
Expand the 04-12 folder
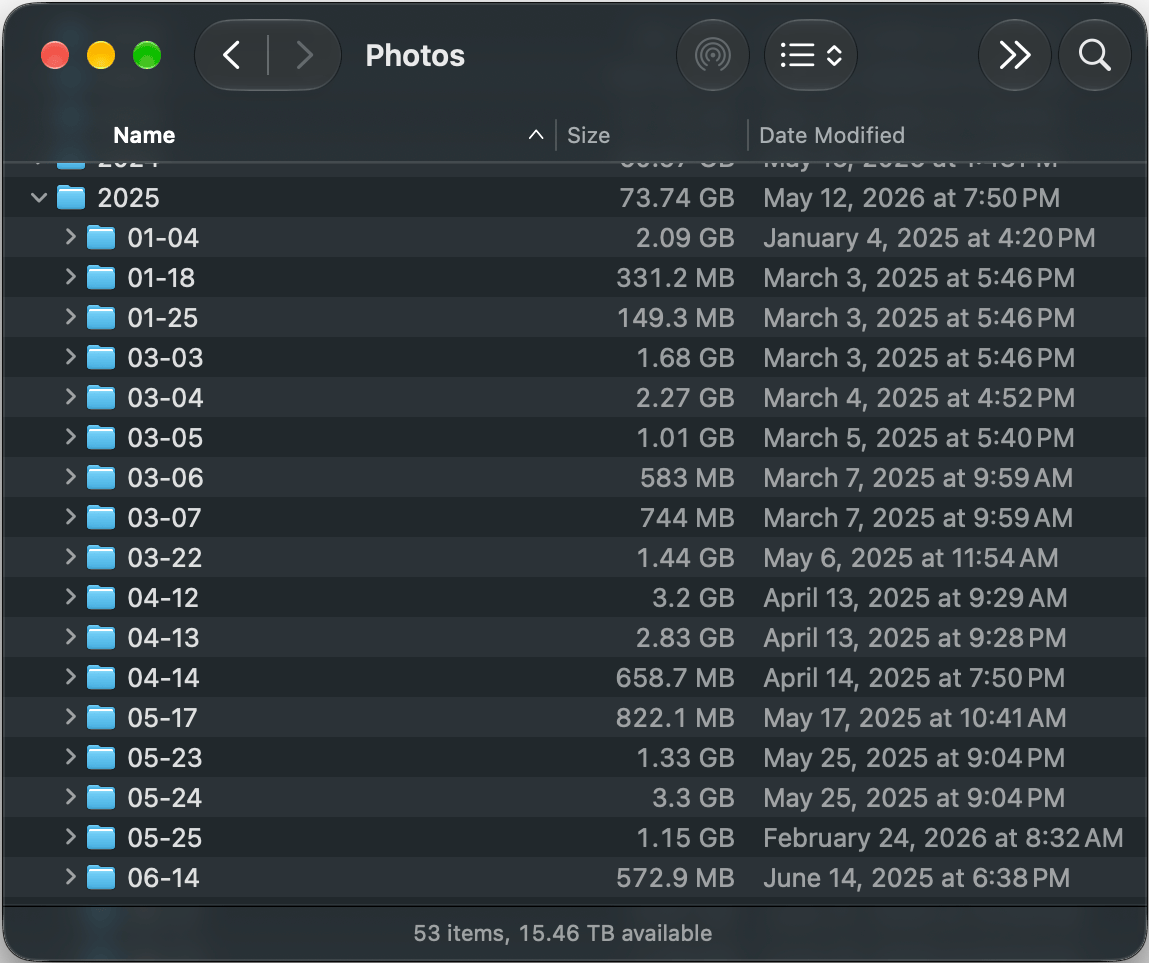click(70, 597)
